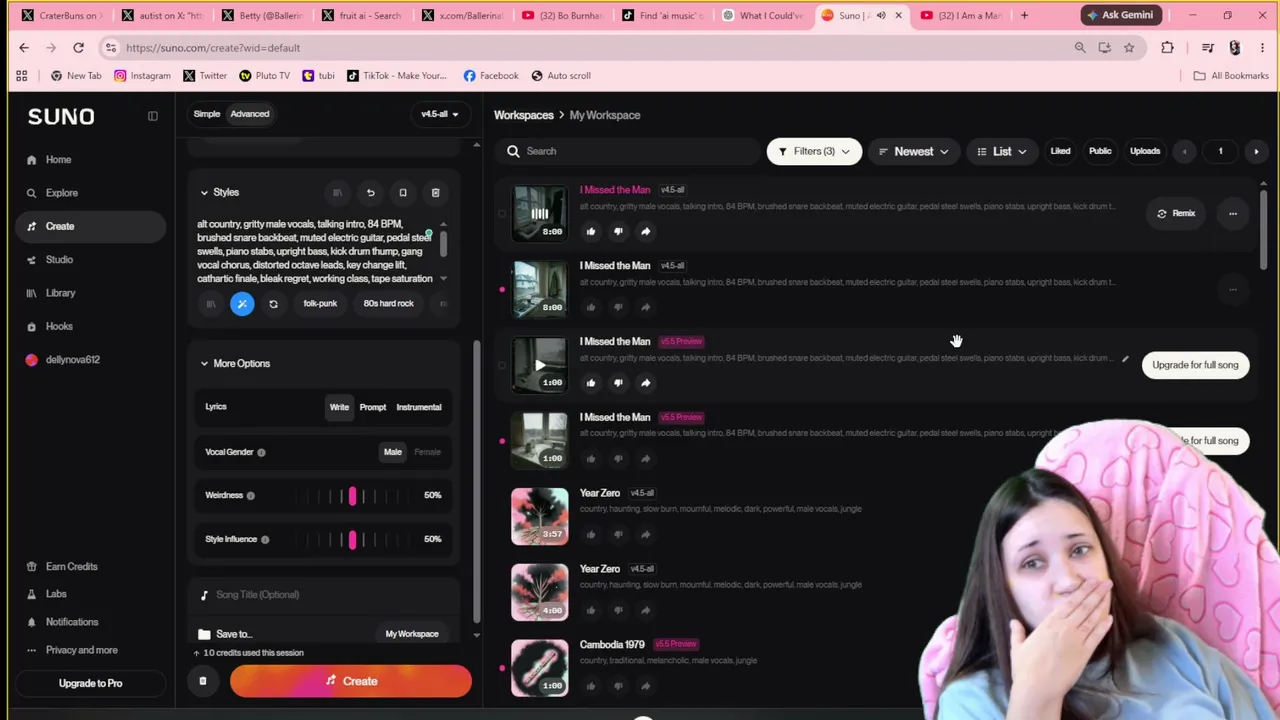Remix the first I Missed the Man song
This screenshot has height=720, width=1280.
tap(1175, 213)
